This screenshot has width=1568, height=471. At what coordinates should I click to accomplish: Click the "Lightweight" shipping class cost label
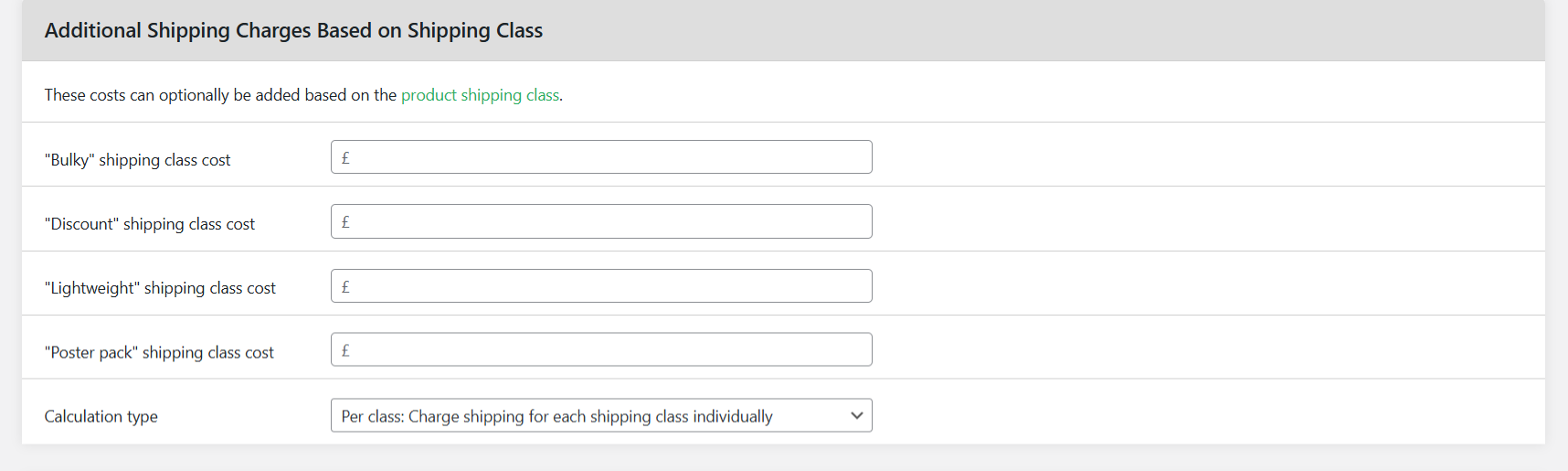[x=160, y=288]
